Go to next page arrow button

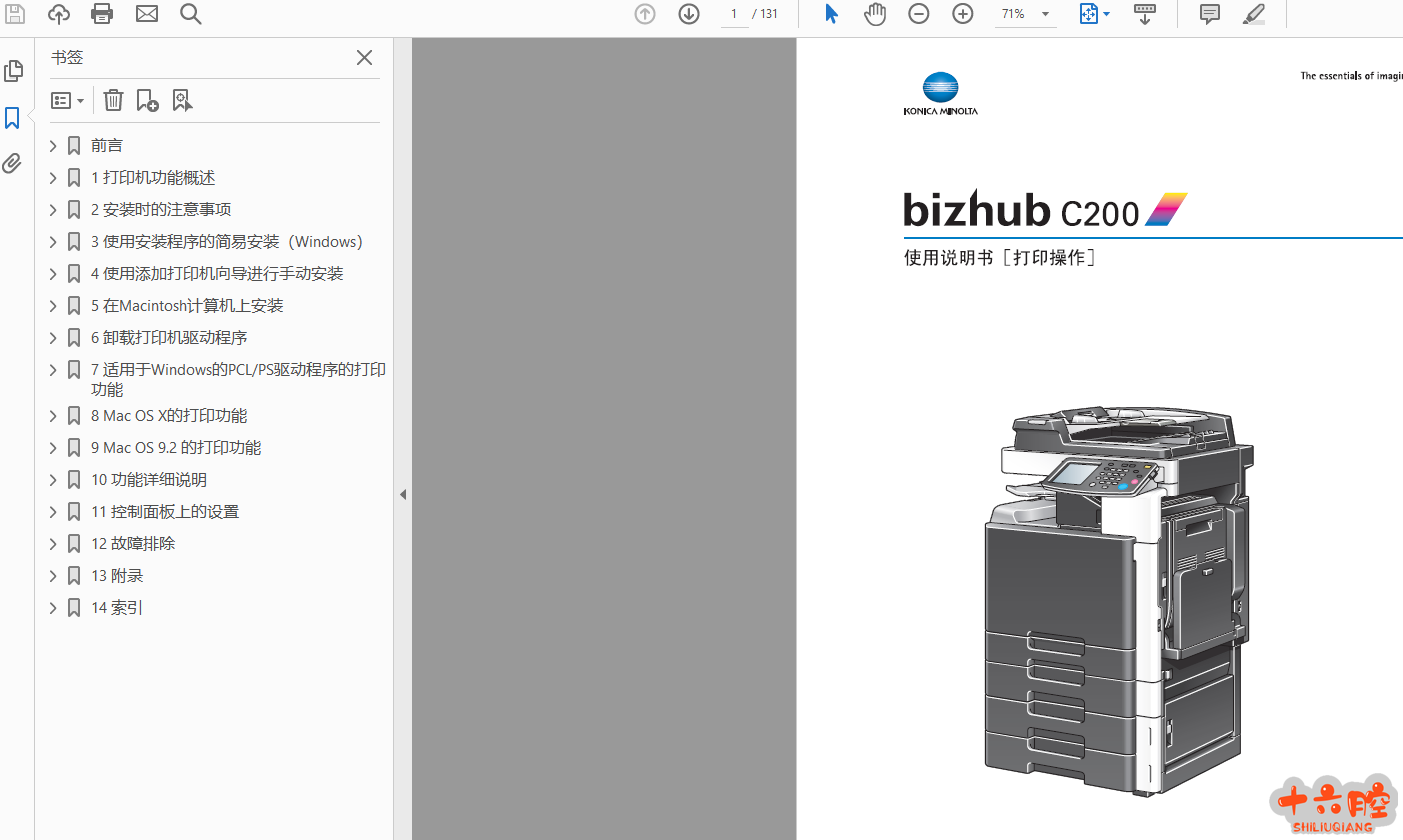point(688,14)
